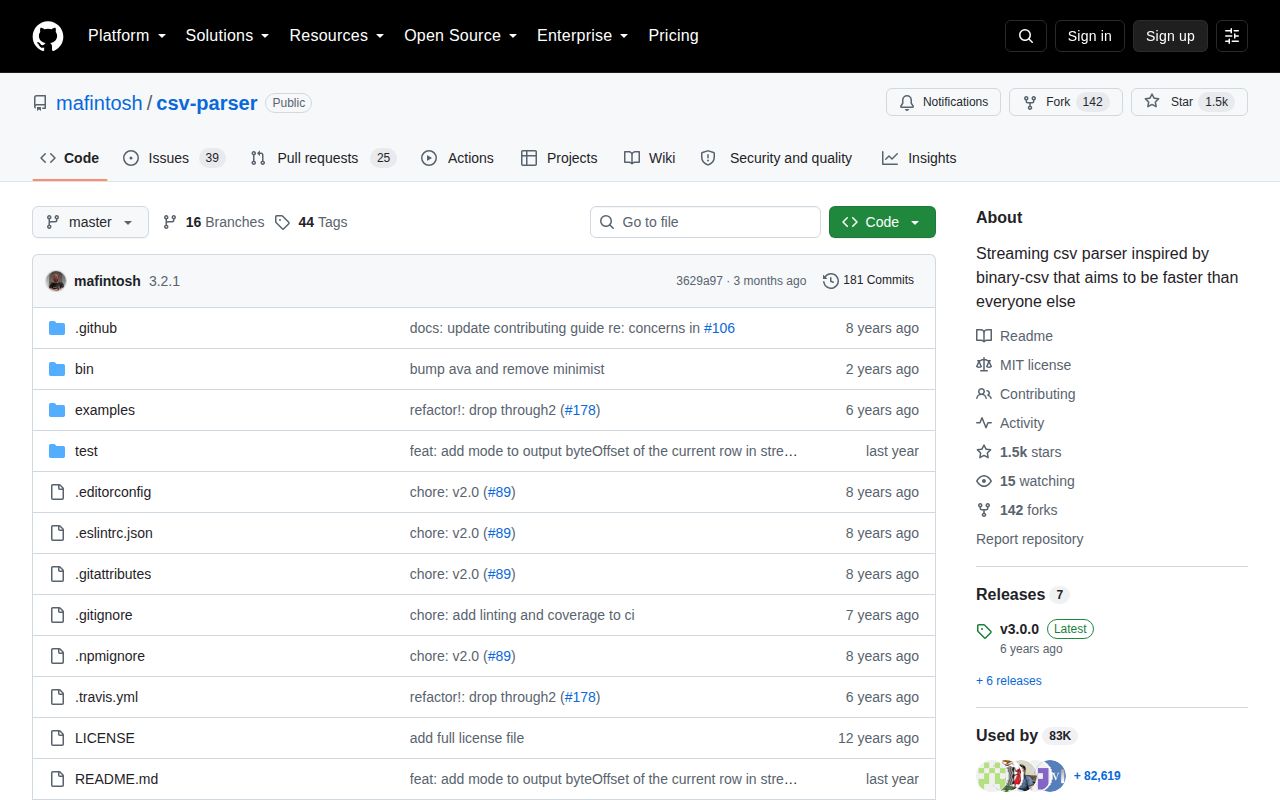Open the + 82,619 dependents link
The width and height of the screenshot is (1280, 800).
click(x=1097, y=775)
